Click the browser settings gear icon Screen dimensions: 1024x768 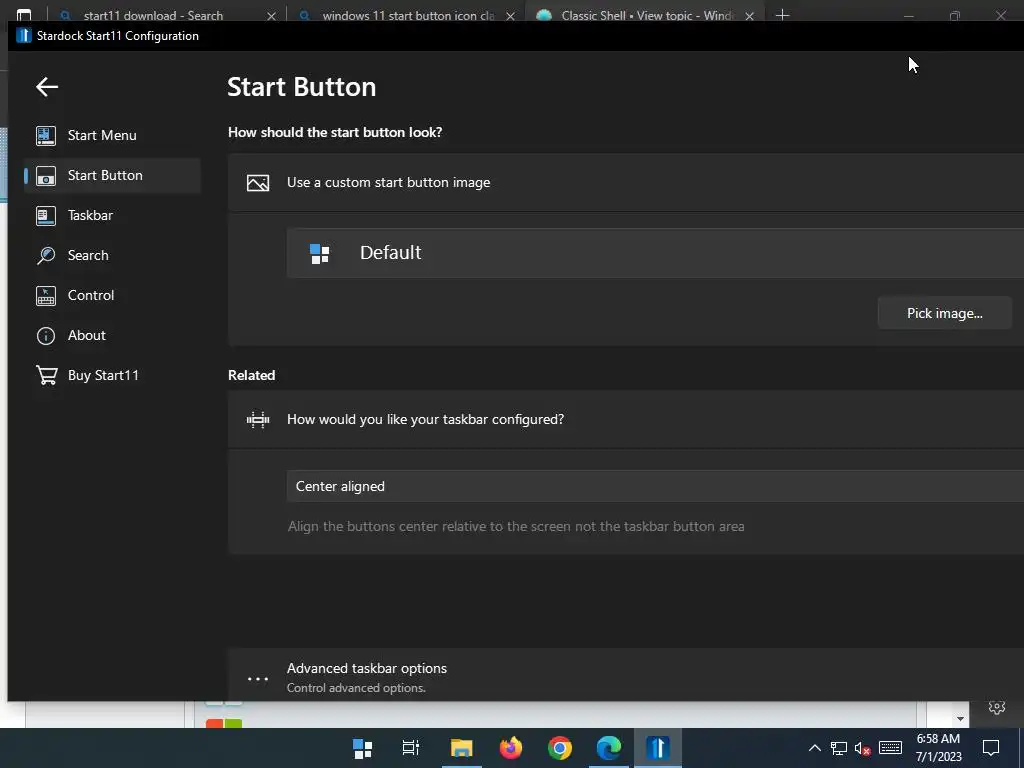997,707
